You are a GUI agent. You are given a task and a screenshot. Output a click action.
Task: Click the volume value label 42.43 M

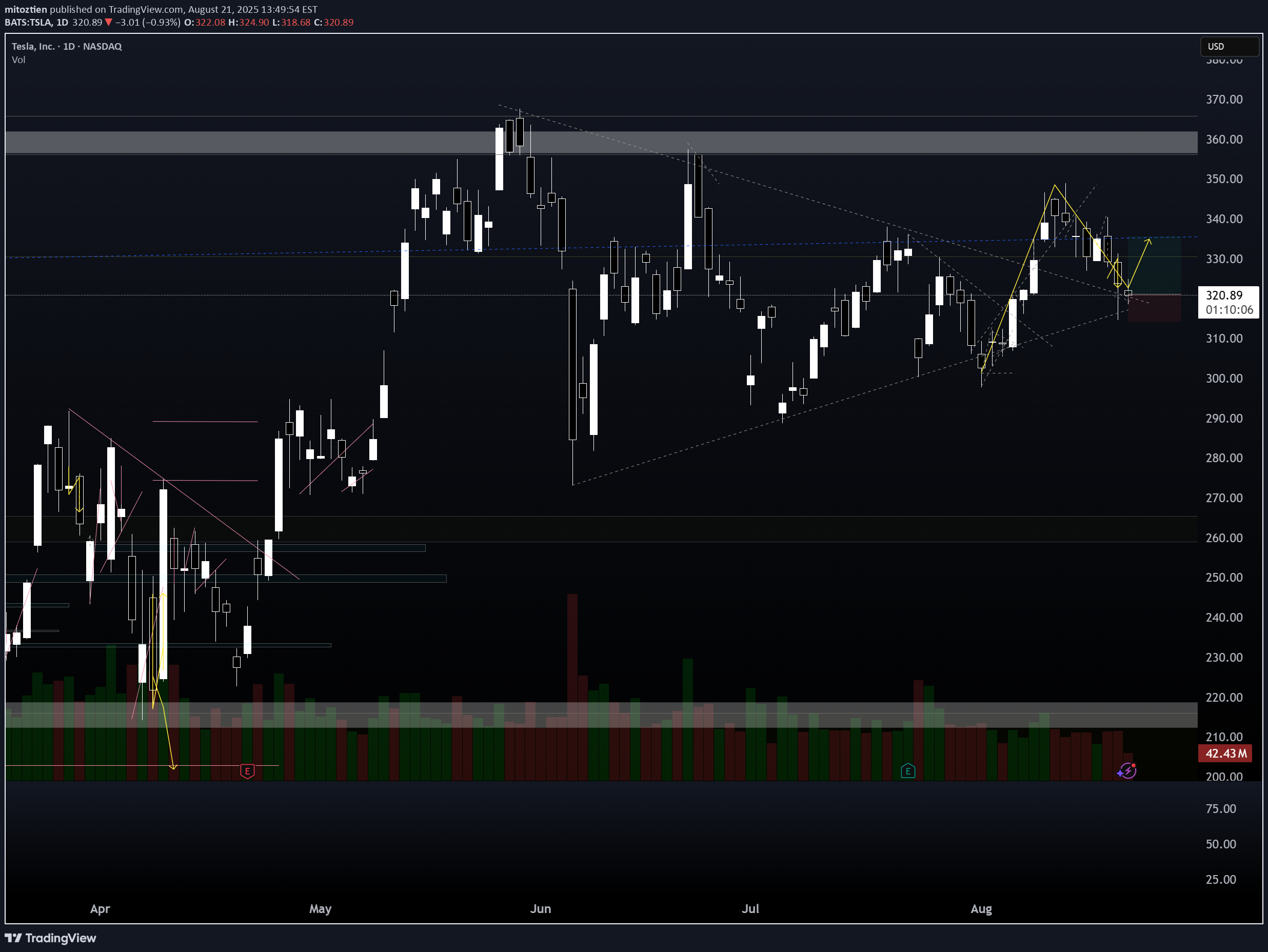[1225, 753]
